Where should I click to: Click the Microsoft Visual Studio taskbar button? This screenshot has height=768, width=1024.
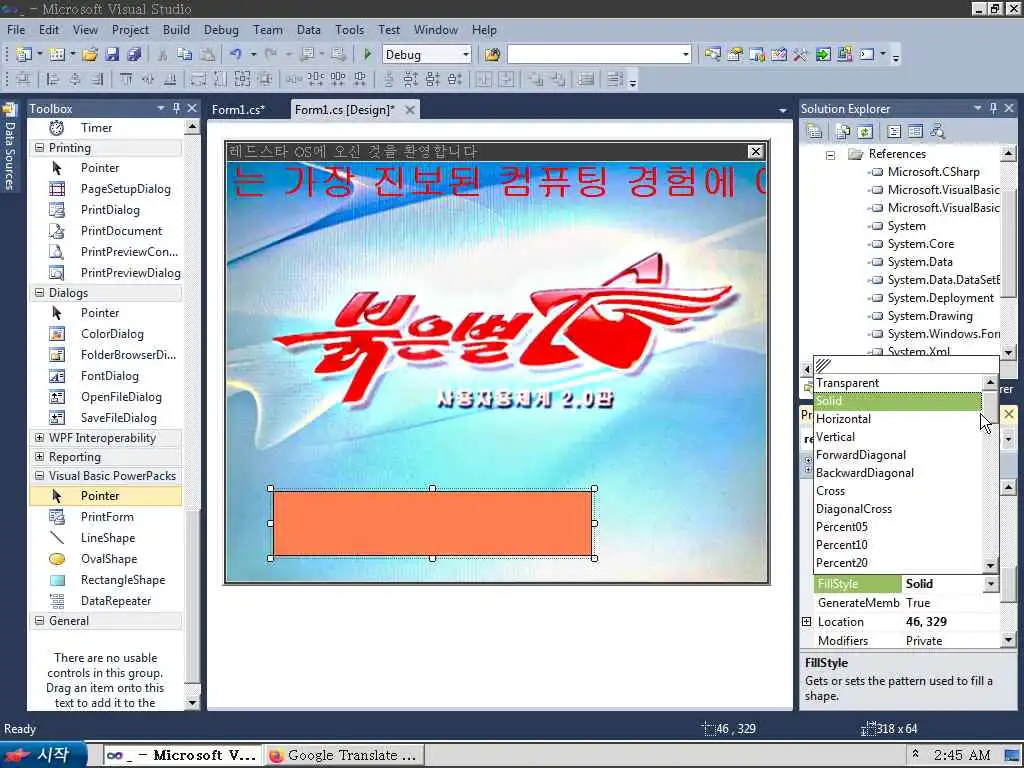182,756
